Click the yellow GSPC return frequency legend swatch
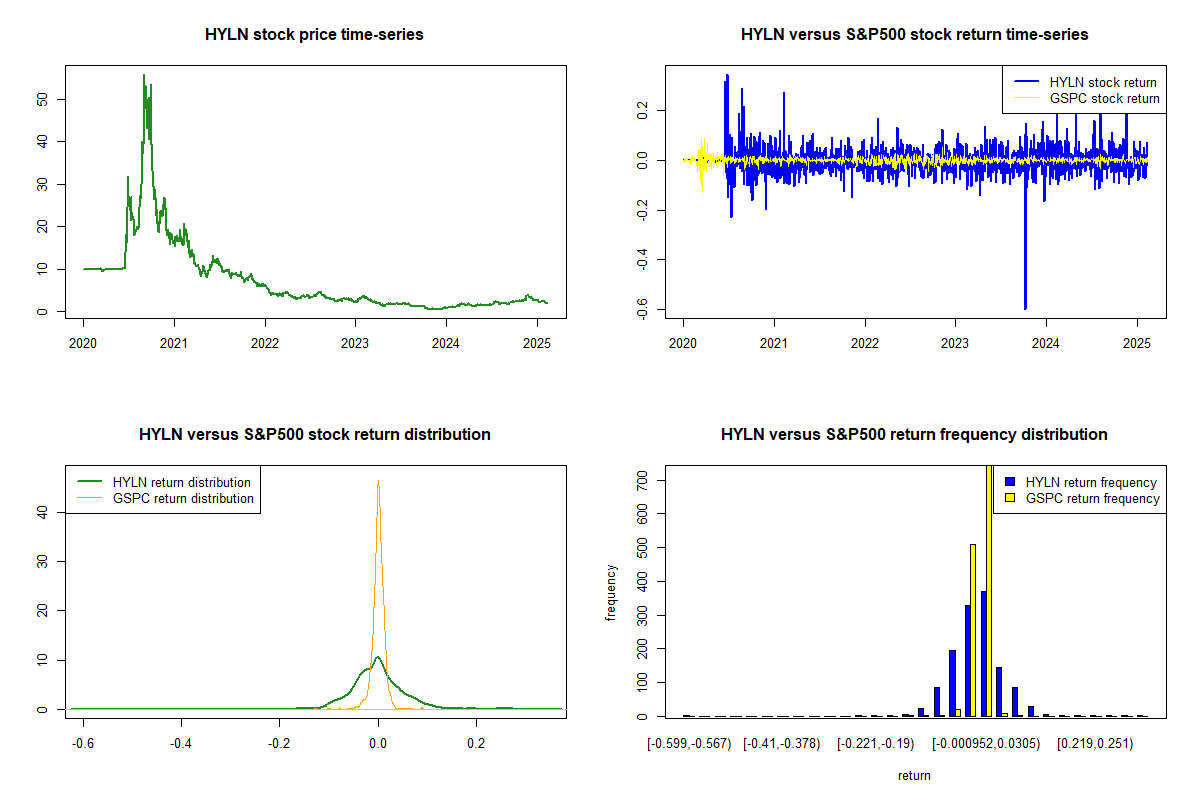The height and width of the screenshot is (800, 1200). (x=1009, y=498)
